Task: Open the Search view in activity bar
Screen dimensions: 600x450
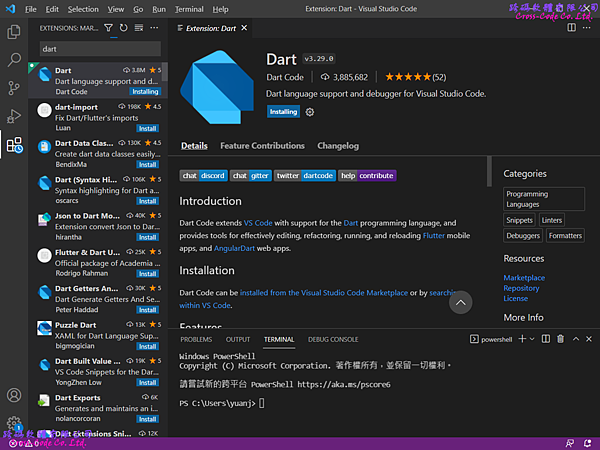Action: [14, 60]
